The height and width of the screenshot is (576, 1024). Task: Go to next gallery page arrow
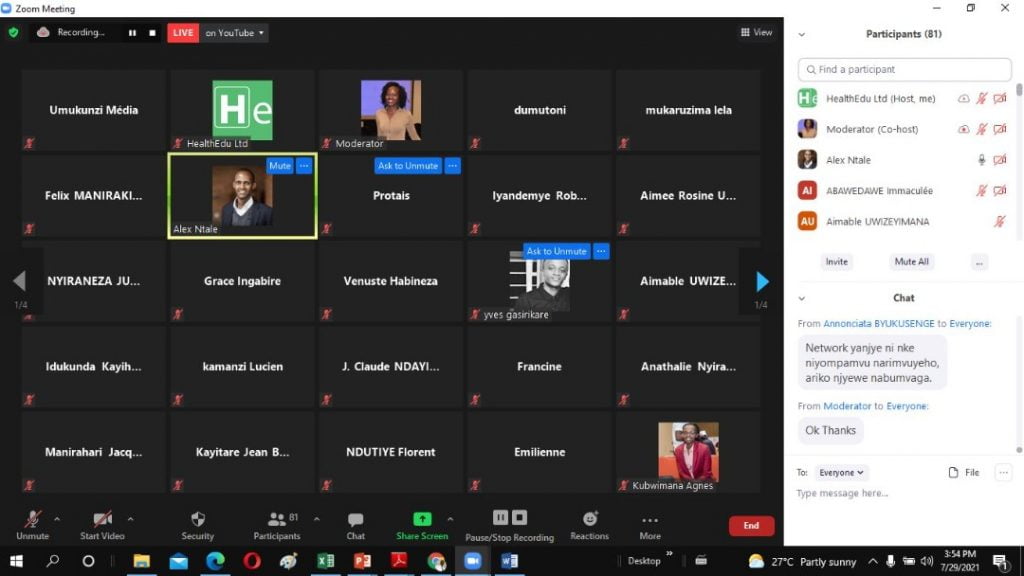761,281
